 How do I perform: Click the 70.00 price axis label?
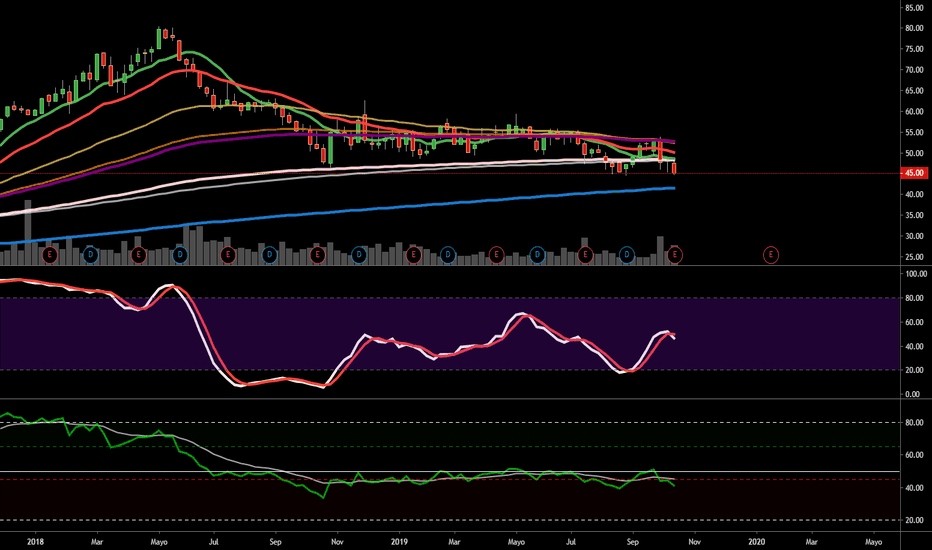point(914,70)
